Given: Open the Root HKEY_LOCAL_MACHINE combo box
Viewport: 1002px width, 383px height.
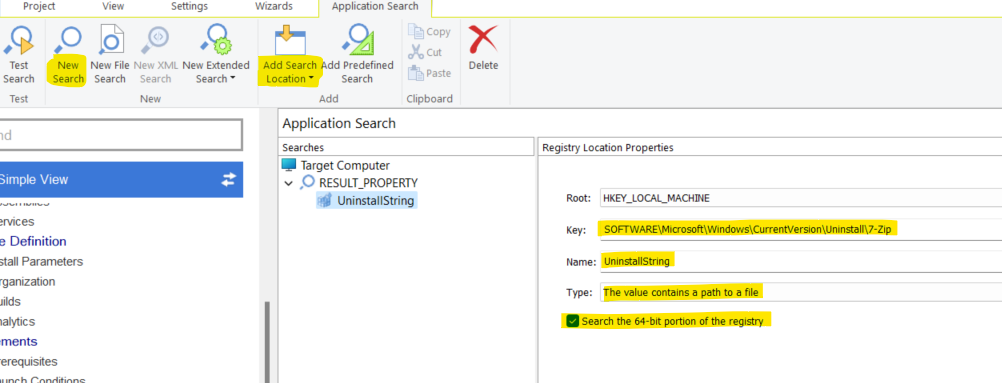Looking at the screenshot, I should [x=801, y=198].
